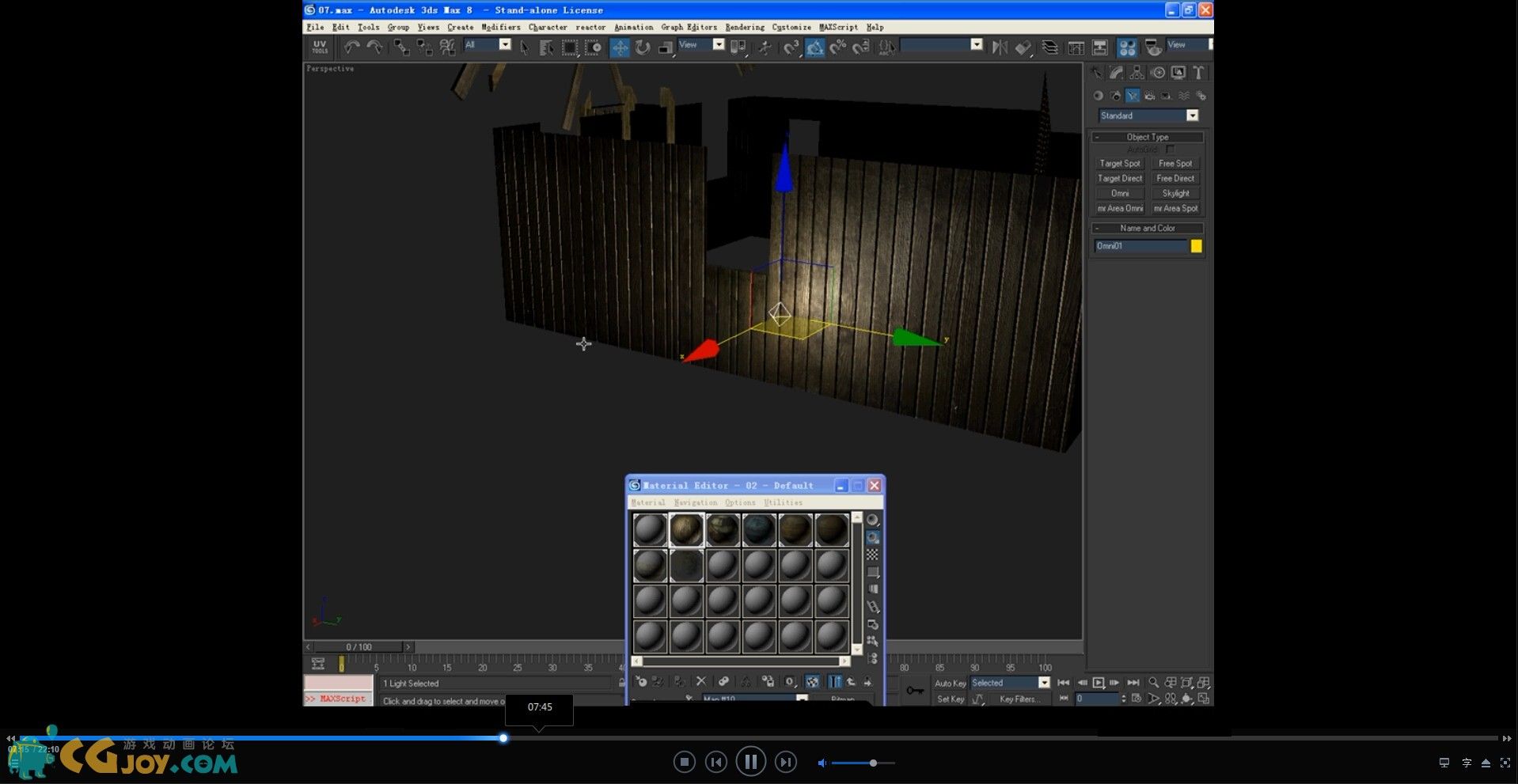Screen dimensions: 1518x784
Task: Open the selection filter All dropdown
Action: tap(488, 44)
